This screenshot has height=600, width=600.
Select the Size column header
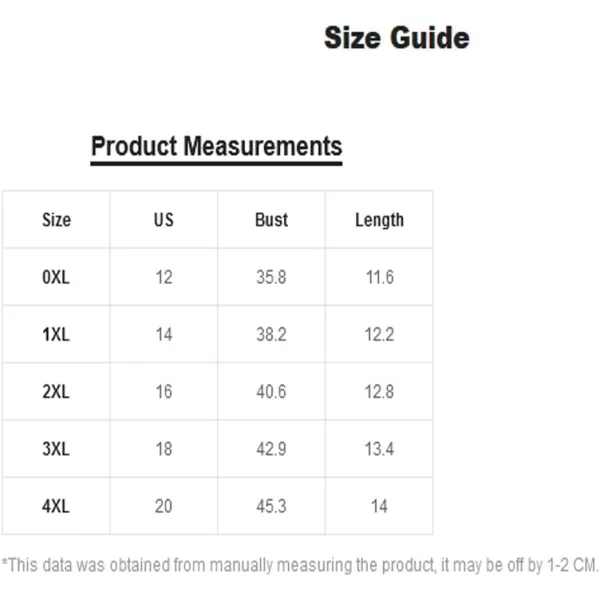pos(56,220)
